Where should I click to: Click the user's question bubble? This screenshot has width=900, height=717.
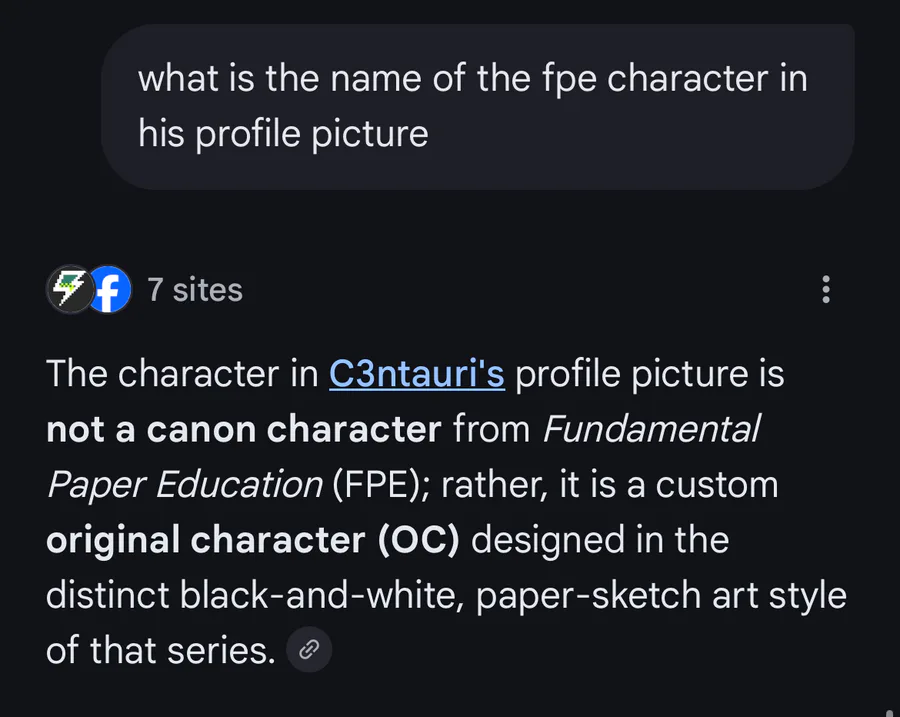[x=477, y=106]
